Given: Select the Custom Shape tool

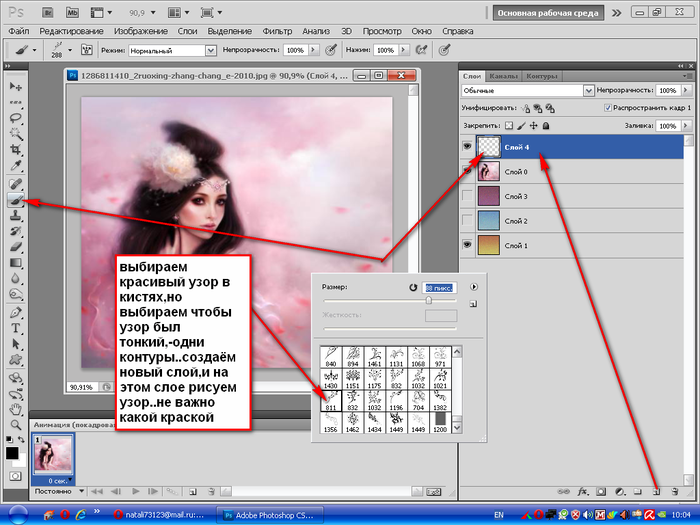Looking at the screenshot, I should tap(16, 360).
